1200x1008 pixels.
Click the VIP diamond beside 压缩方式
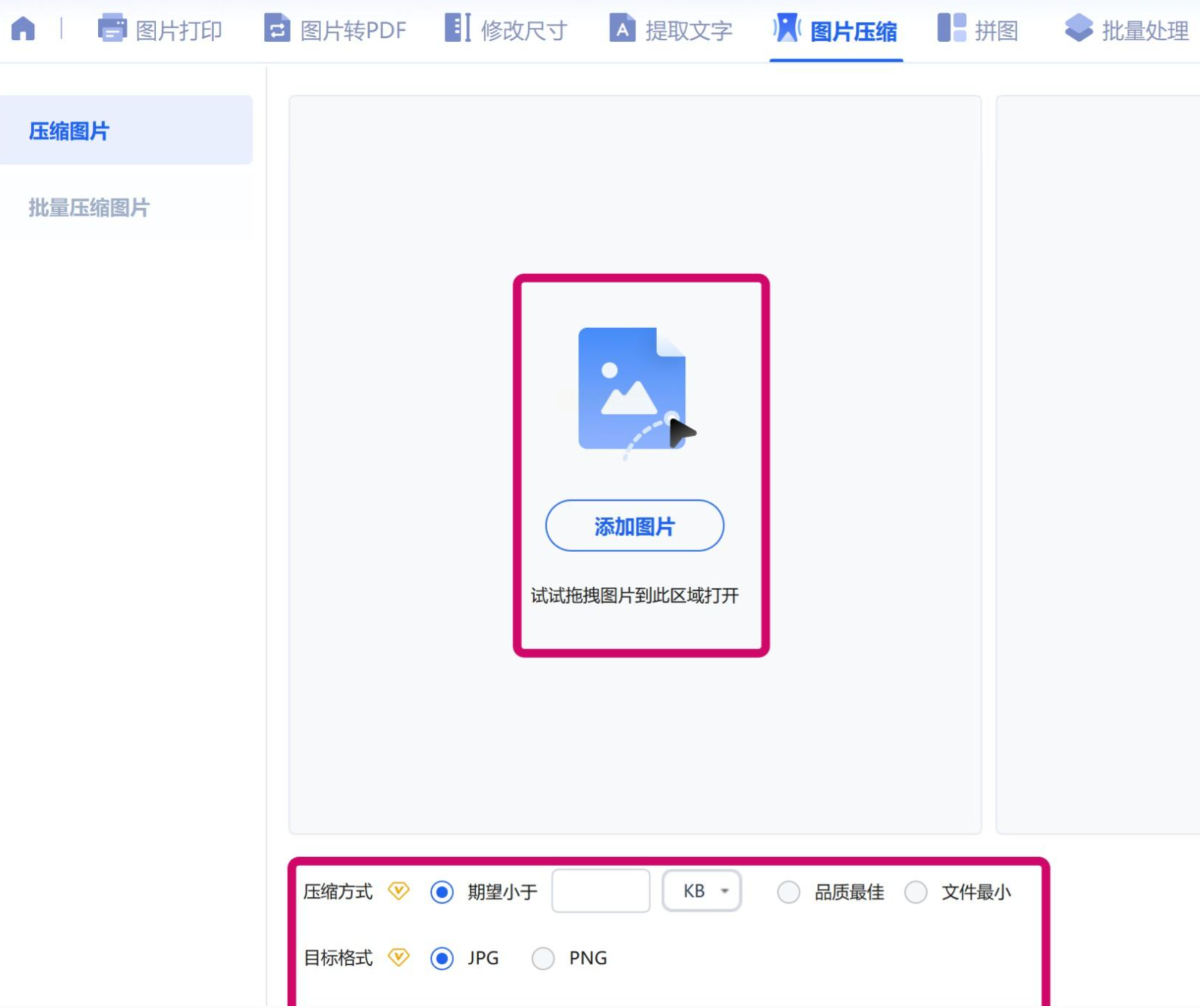coord(399,890)
